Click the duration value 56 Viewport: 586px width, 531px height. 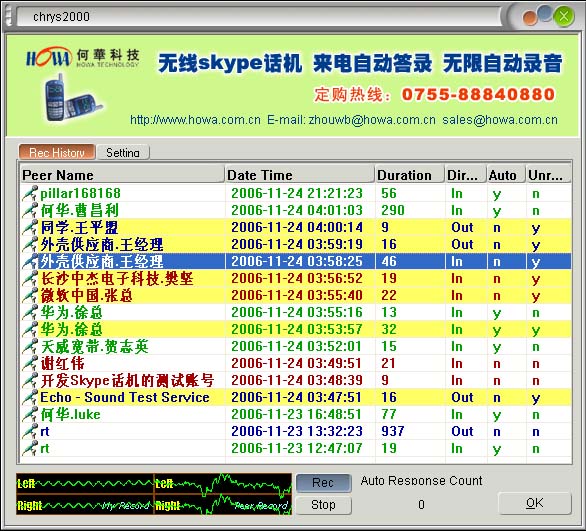[x=389, y=193]
